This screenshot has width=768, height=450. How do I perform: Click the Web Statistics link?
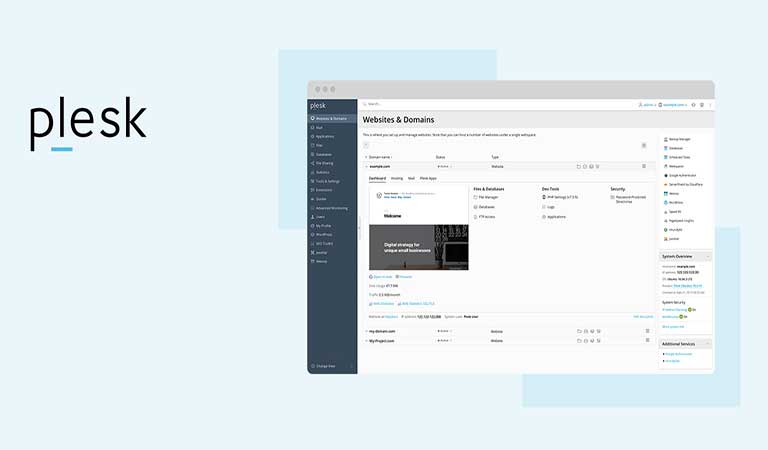381,304
